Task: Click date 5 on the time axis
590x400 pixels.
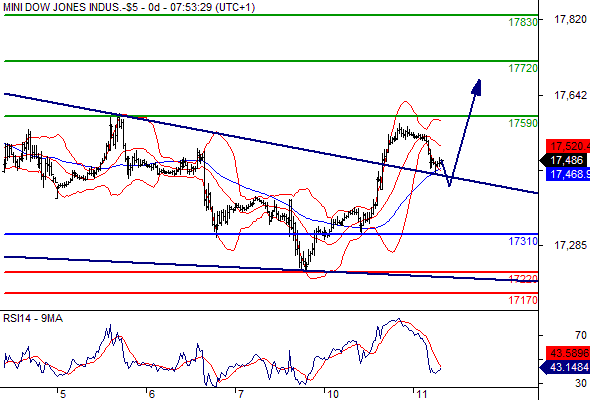Action: tap(63, 394)
